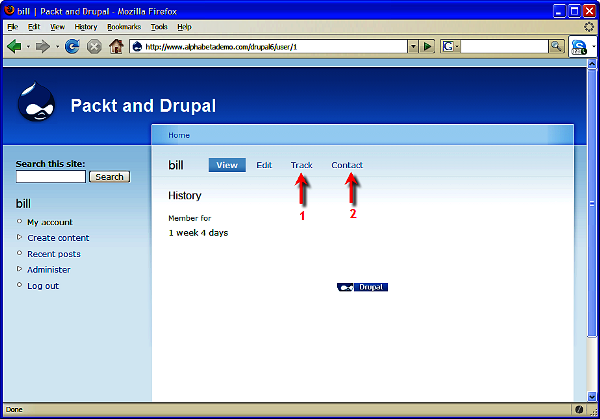Focus the Search this site text field

[51, 177]
